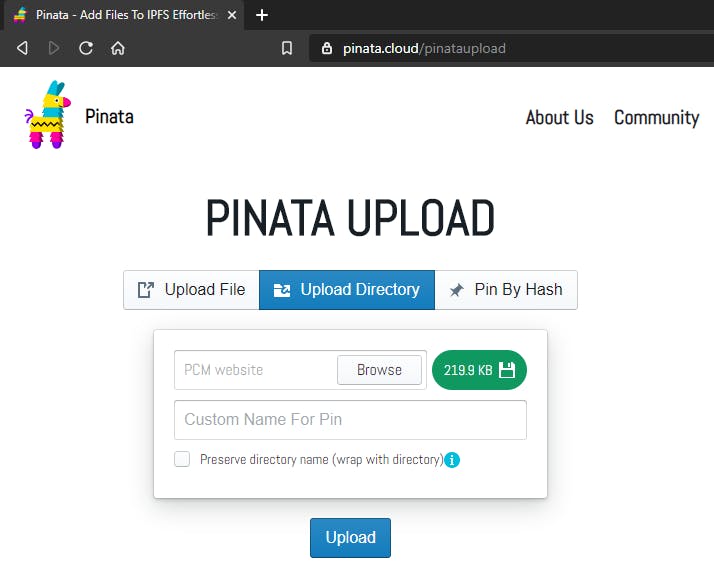Select the Upload Directory tab

(347, 290)
